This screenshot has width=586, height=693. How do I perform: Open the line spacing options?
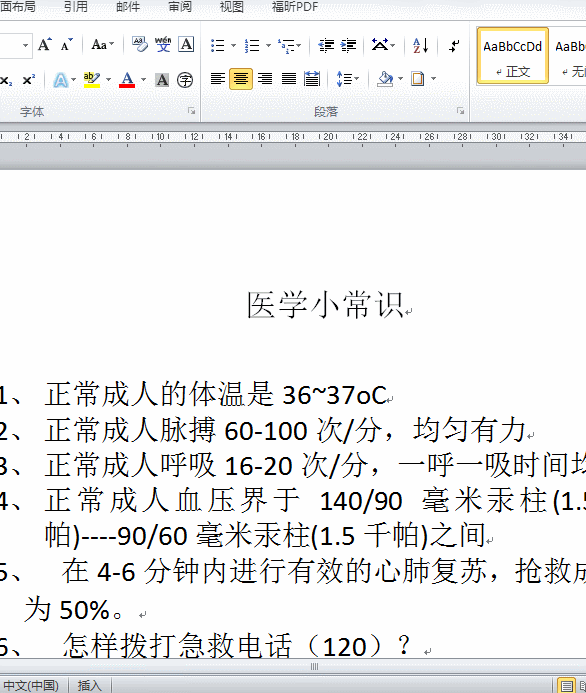pos(347,79)
